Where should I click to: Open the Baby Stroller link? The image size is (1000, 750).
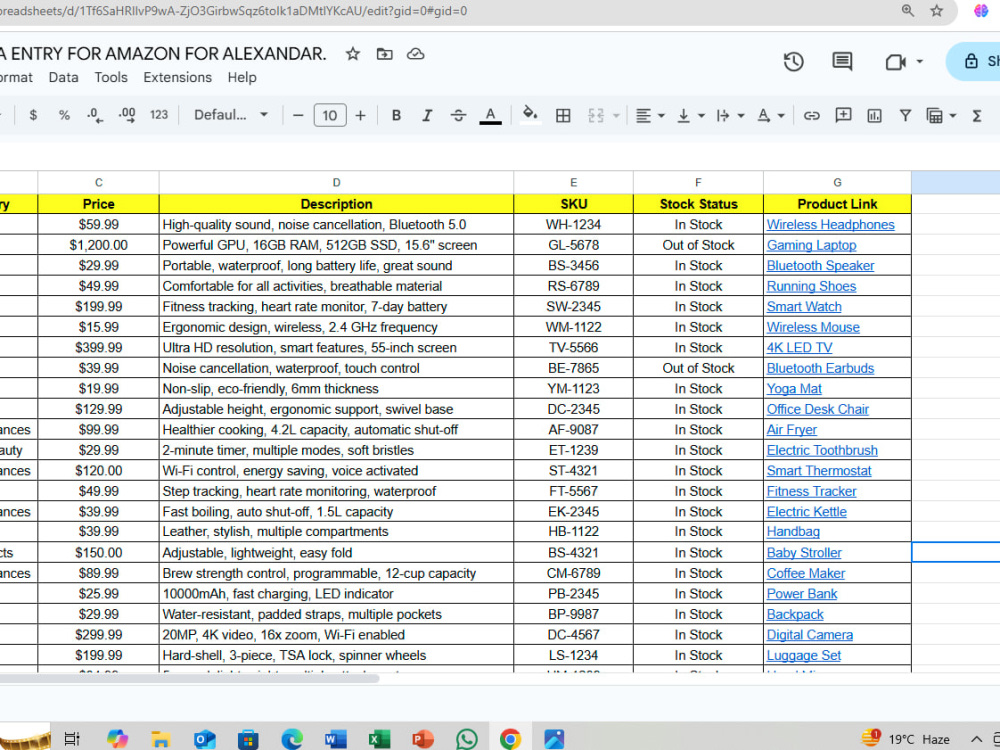tap(804, 553)
